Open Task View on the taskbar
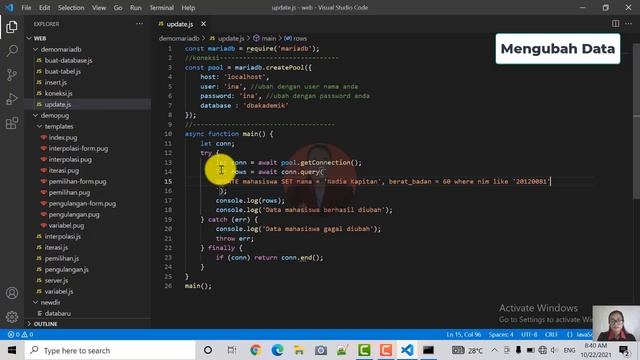Viewport: 640px width, 360px height. (231, 350)
